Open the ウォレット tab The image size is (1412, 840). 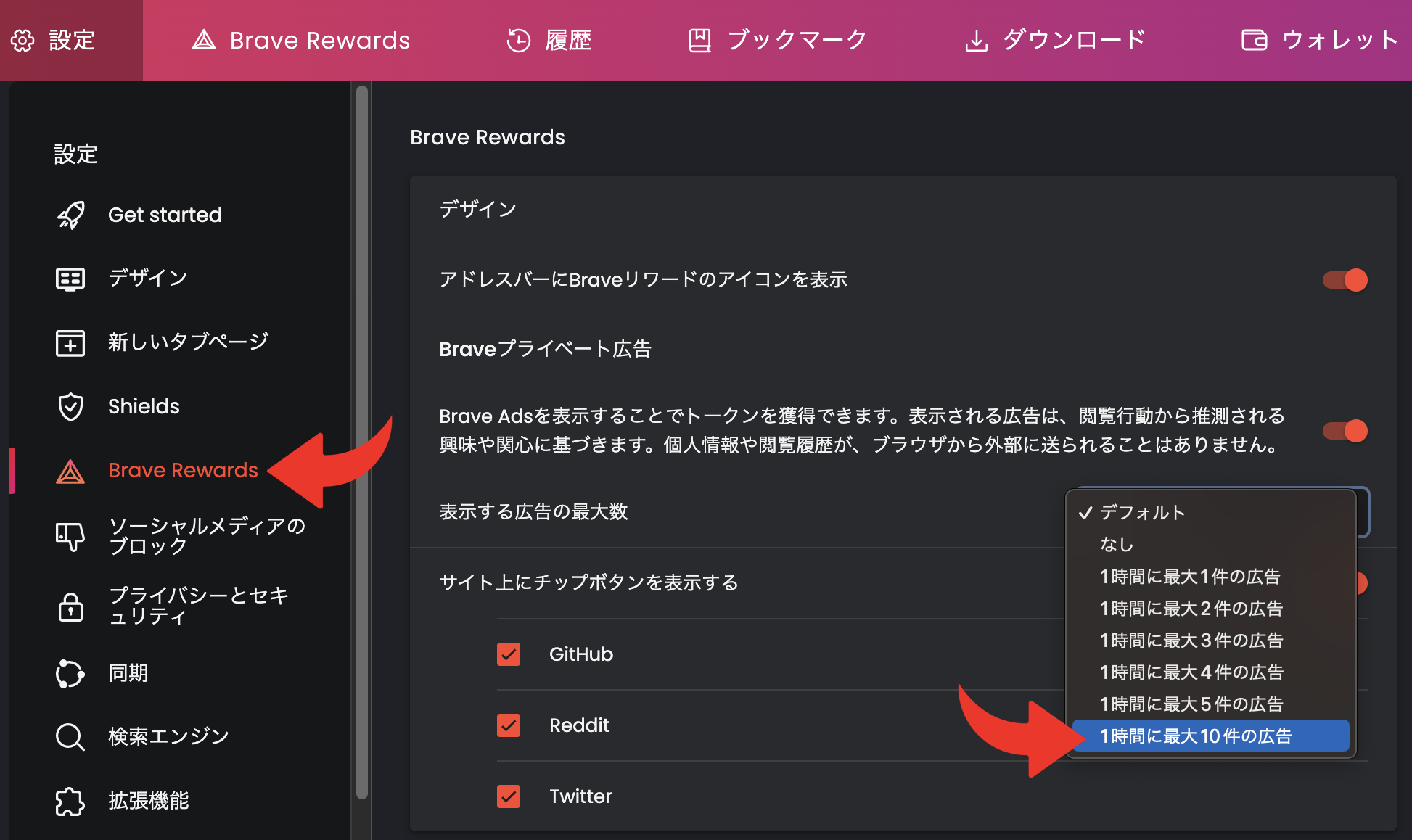click(1321, 41)
